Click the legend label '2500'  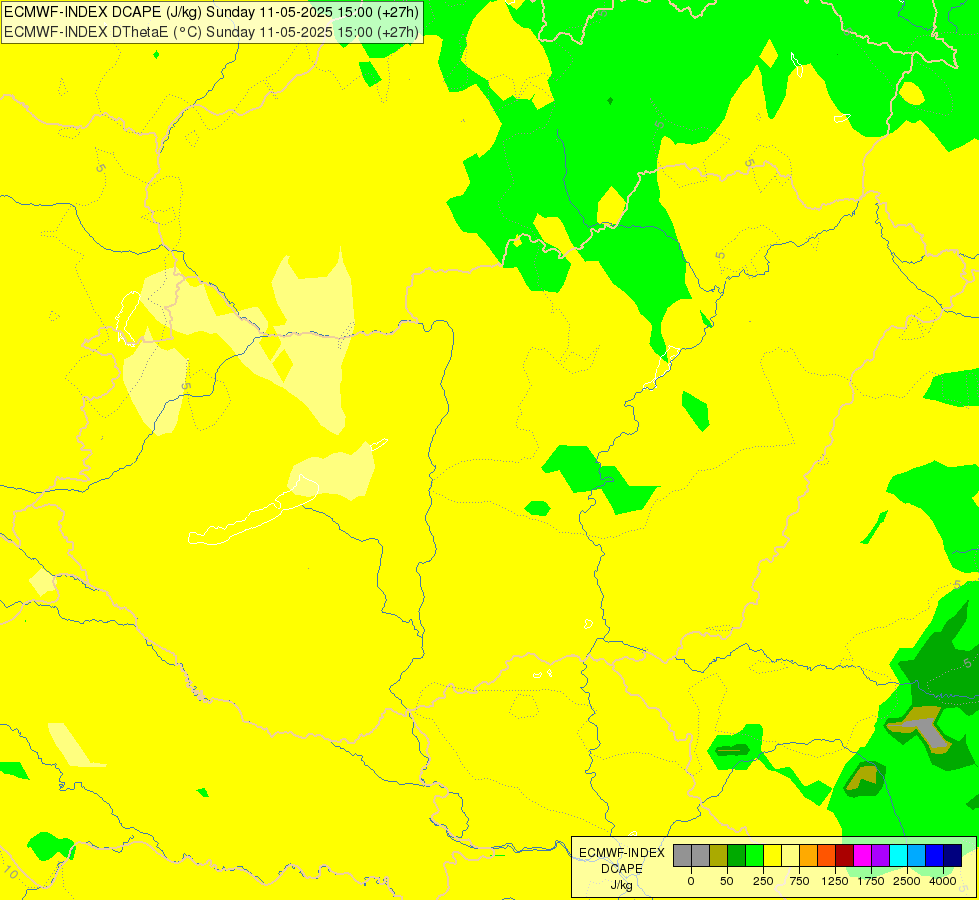(x=907, y=881)
